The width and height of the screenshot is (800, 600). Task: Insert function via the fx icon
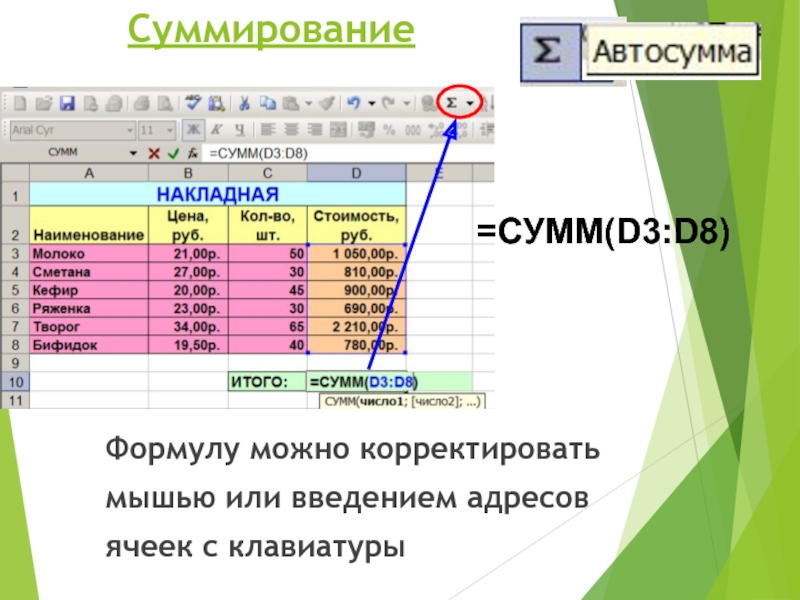coord(193,153)
